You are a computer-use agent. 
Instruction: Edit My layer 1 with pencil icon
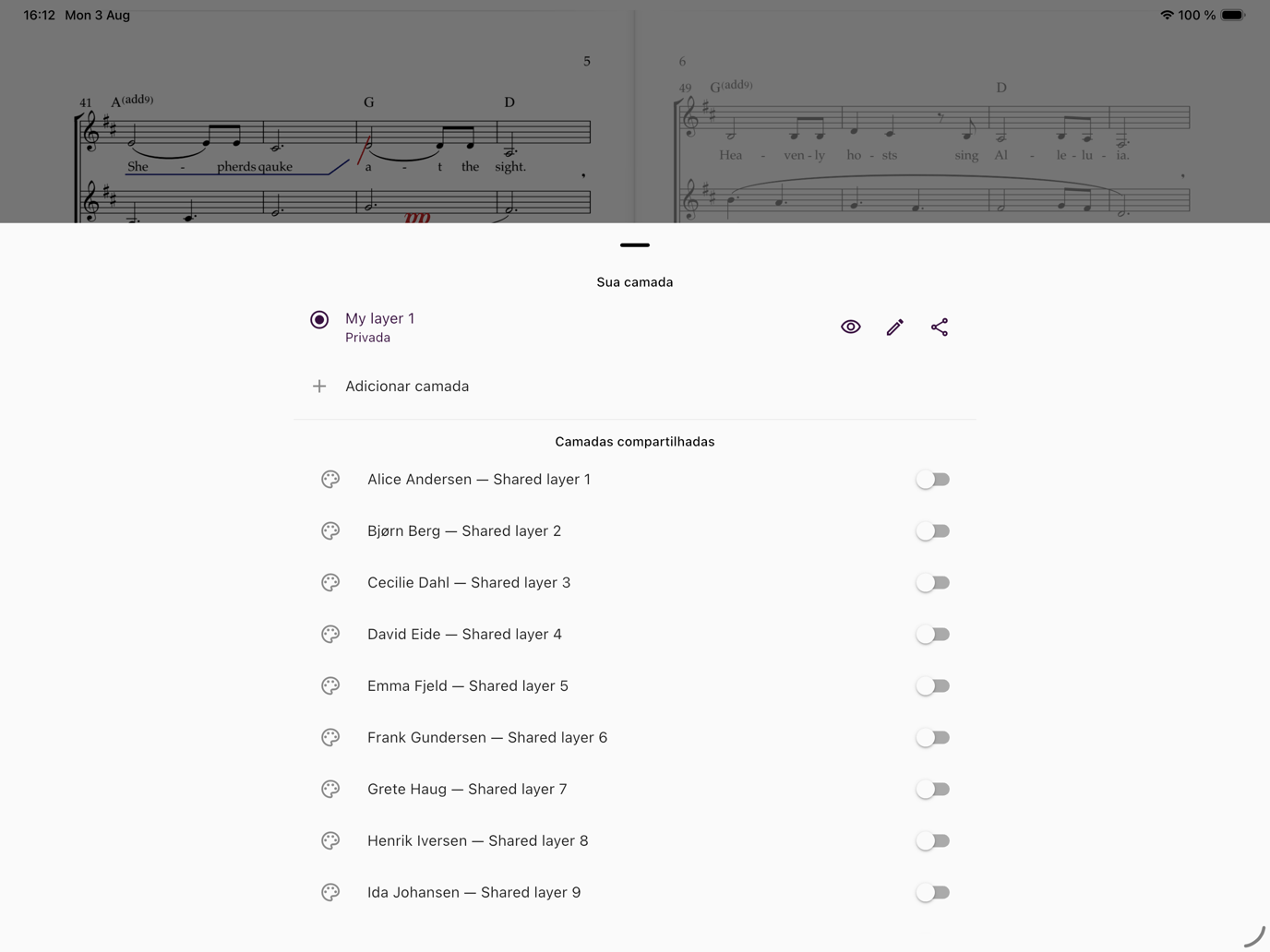(894, 327)
